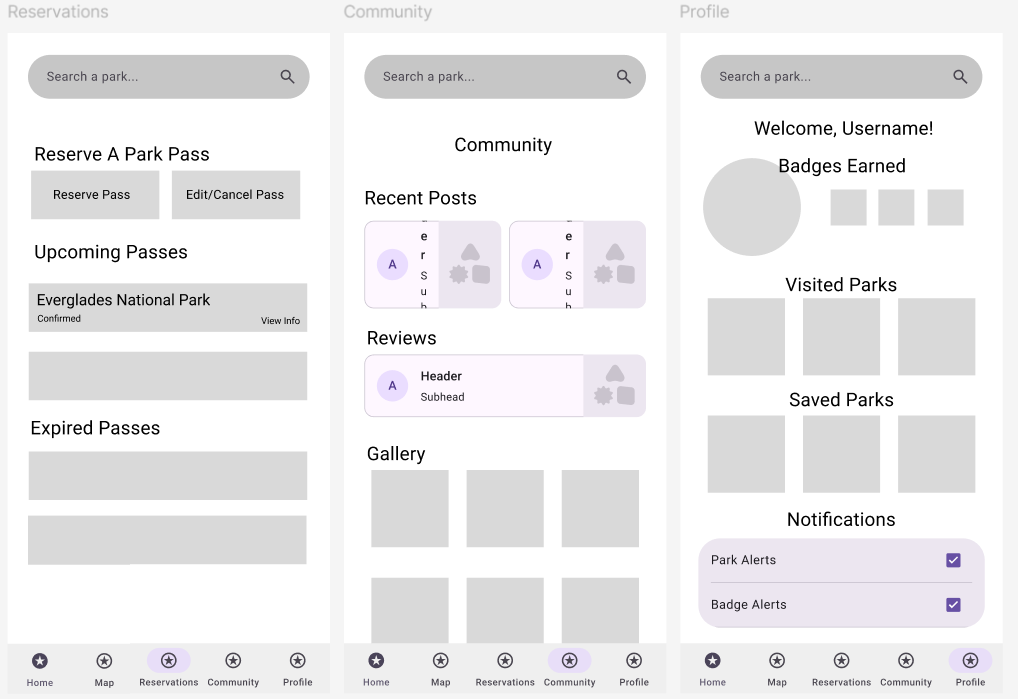The width and height of the screenshot is (1018, 699).
Task: Tap Reservations icon in Community nav bar
Action: 504,661
